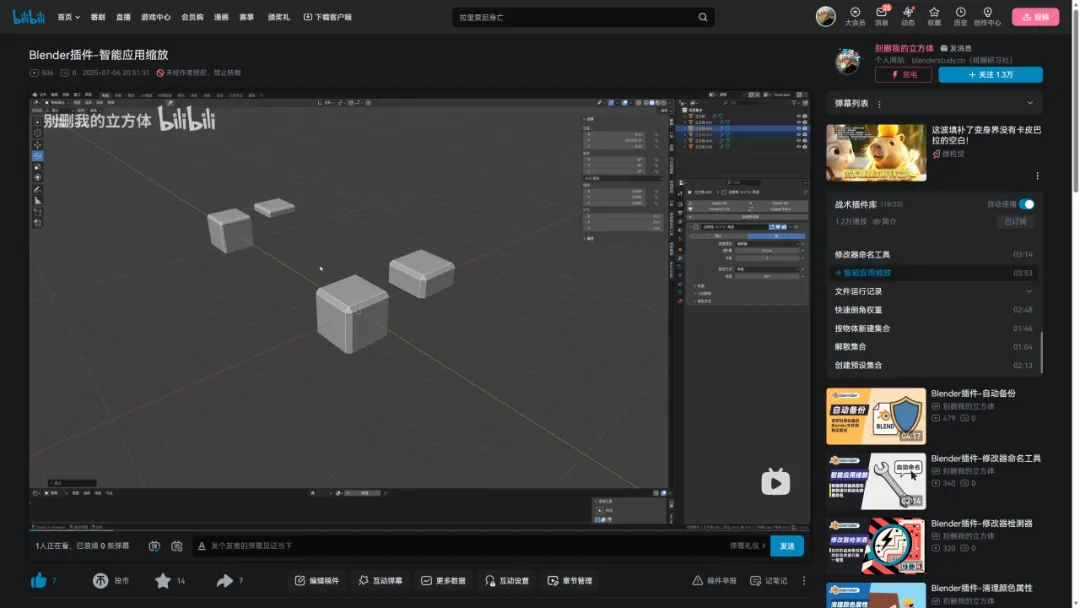
Task: Open more options dots beside 记笔记
Action: 804,580
